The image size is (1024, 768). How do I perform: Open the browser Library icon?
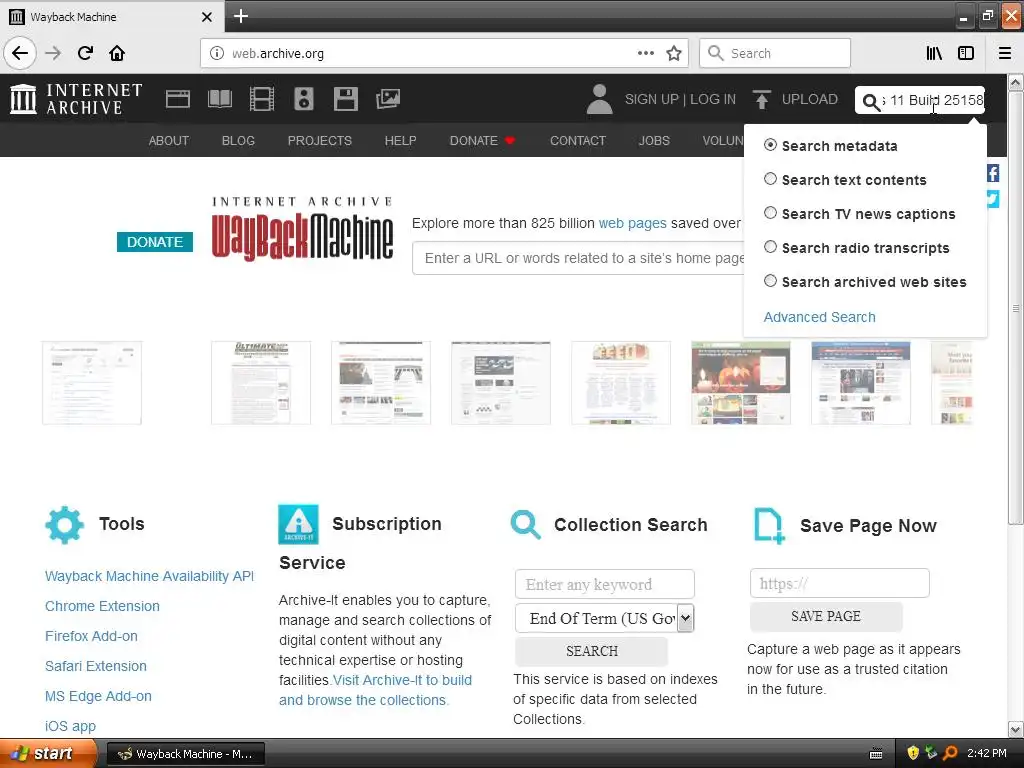point(934,53)
